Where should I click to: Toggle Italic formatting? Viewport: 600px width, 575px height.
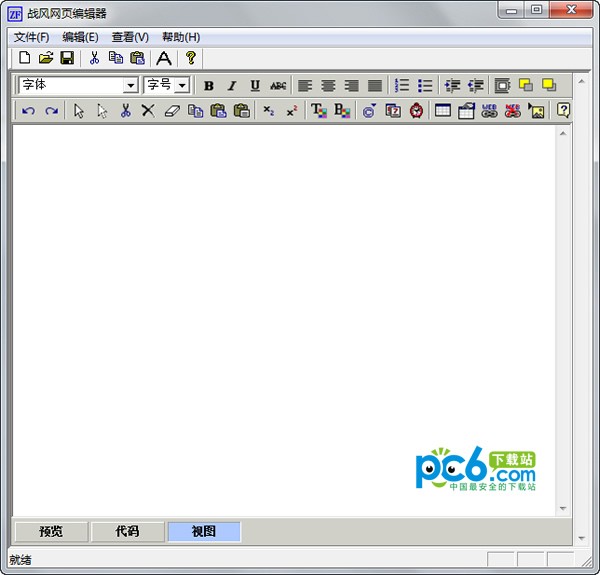pos(232,86)
